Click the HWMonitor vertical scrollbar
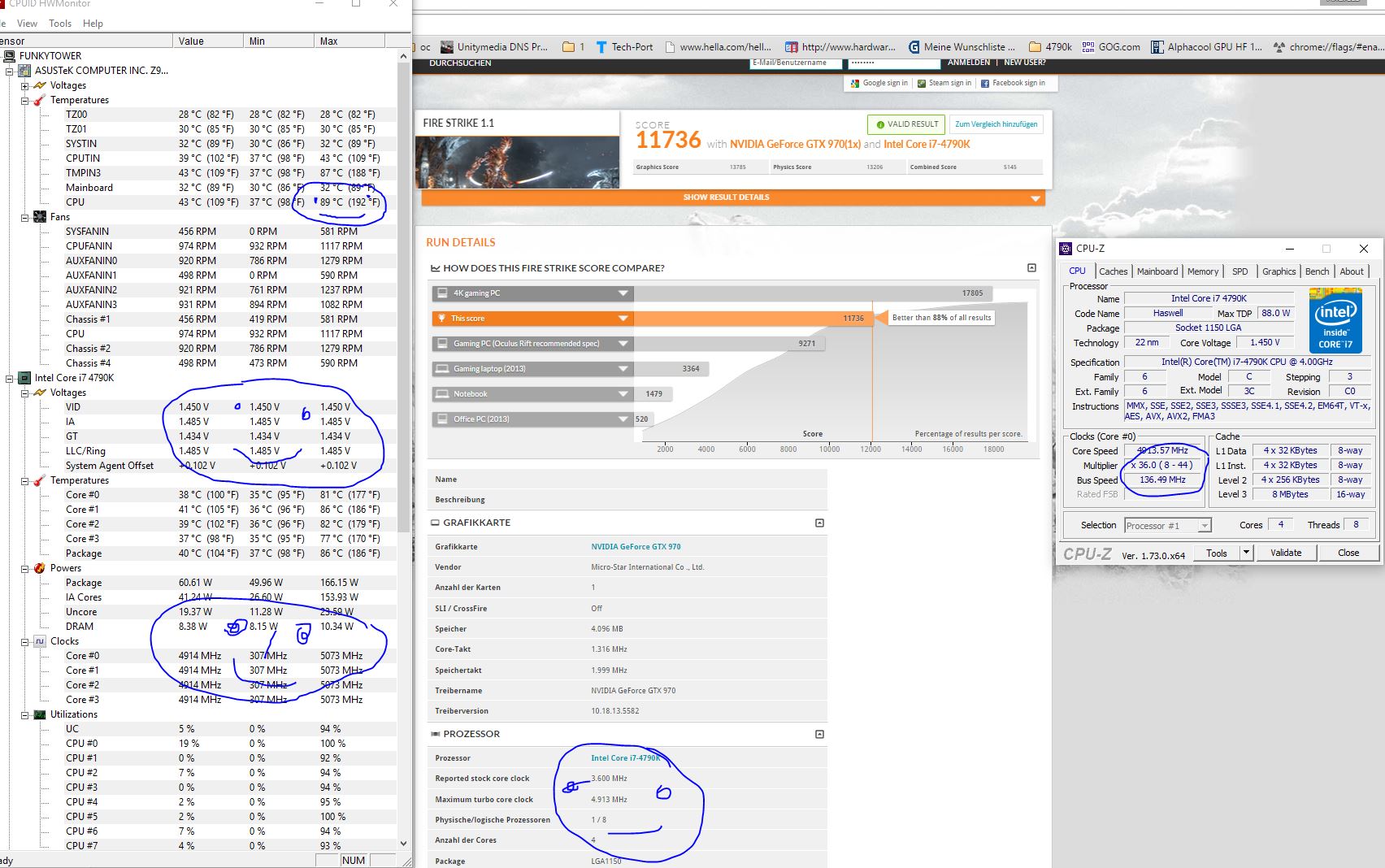 (403, 325)
